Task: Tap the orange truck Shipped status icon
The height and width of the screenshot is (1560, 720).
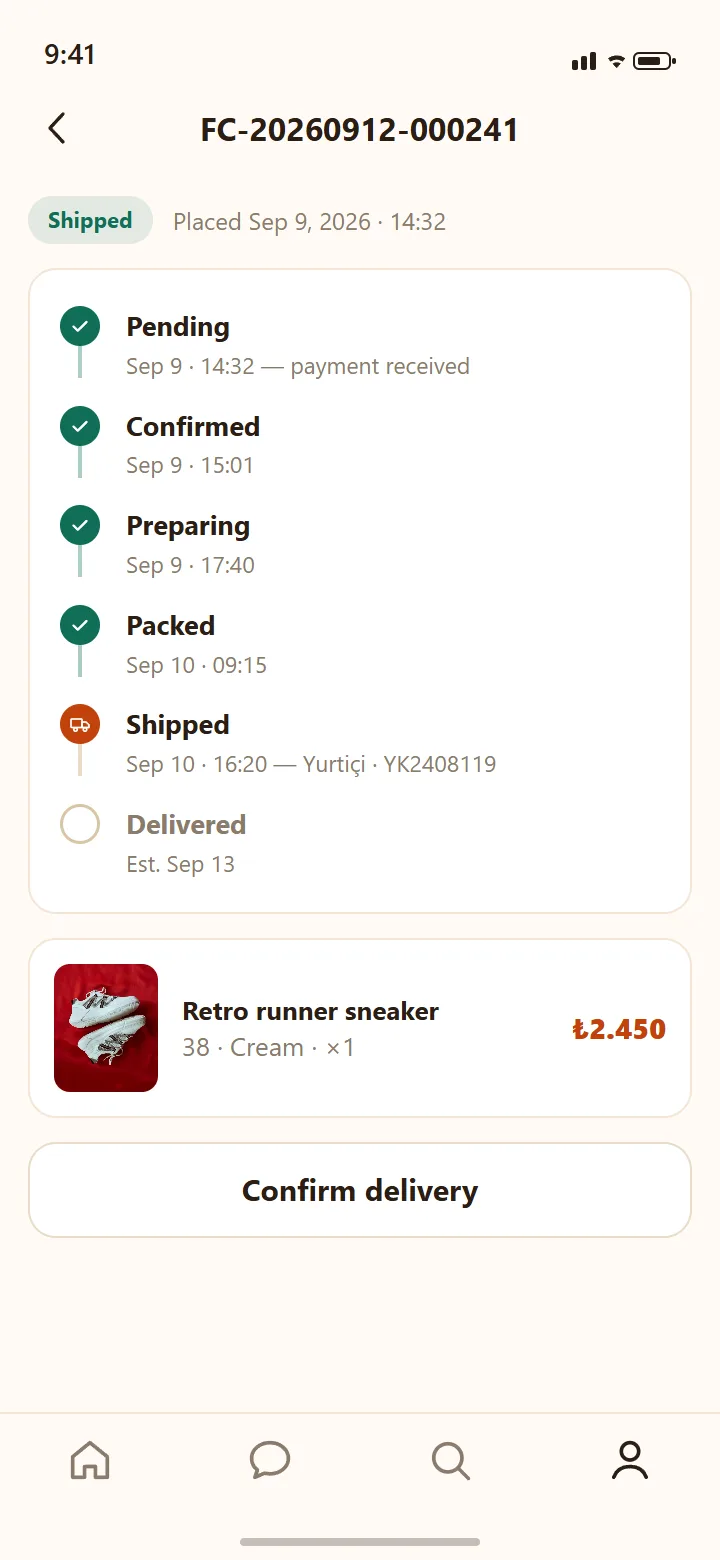Action: tap(80, 725)
